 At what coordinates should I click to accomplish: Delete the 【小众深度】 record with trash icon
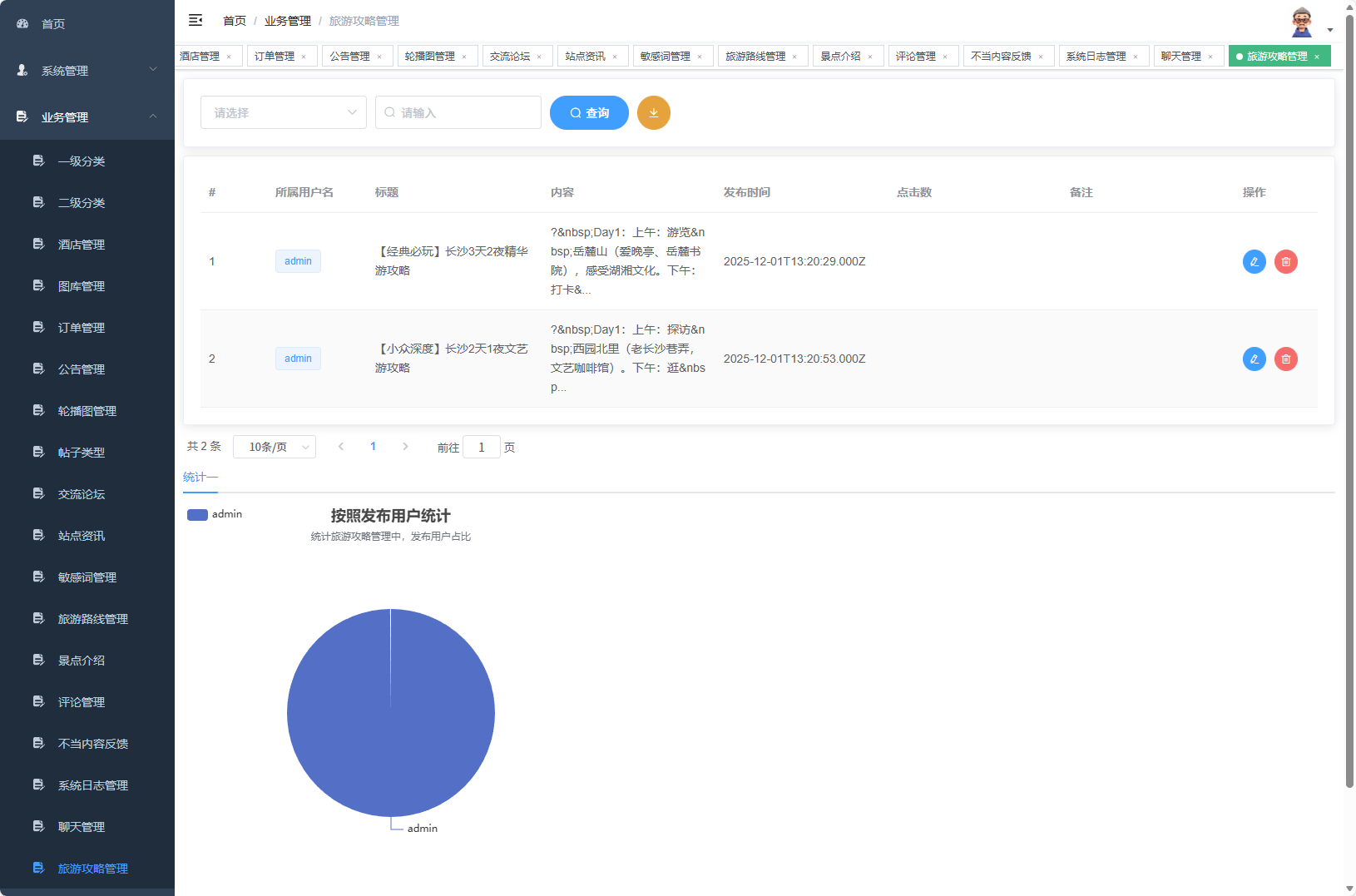pos(1285,359)
